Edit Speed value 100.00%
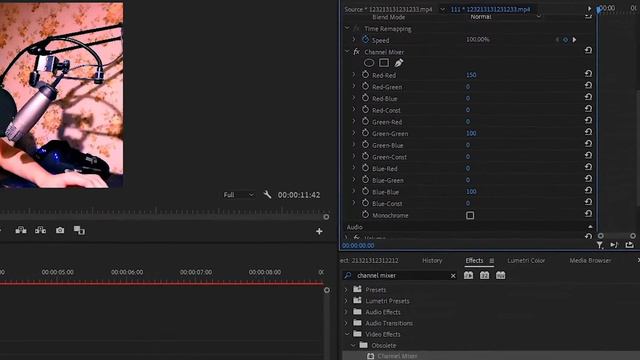640x360 pixels. 478,40
